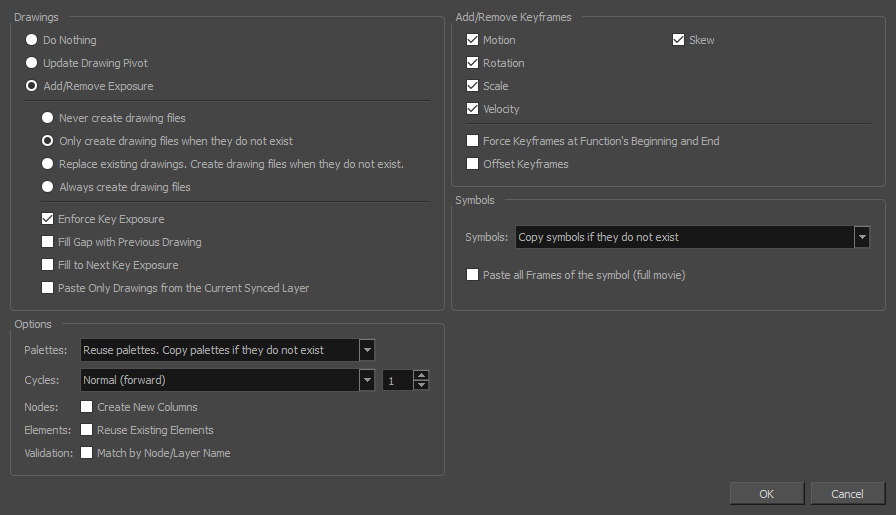
Task: Select the Do Nothing radio option
Action: tap(32, 40)
